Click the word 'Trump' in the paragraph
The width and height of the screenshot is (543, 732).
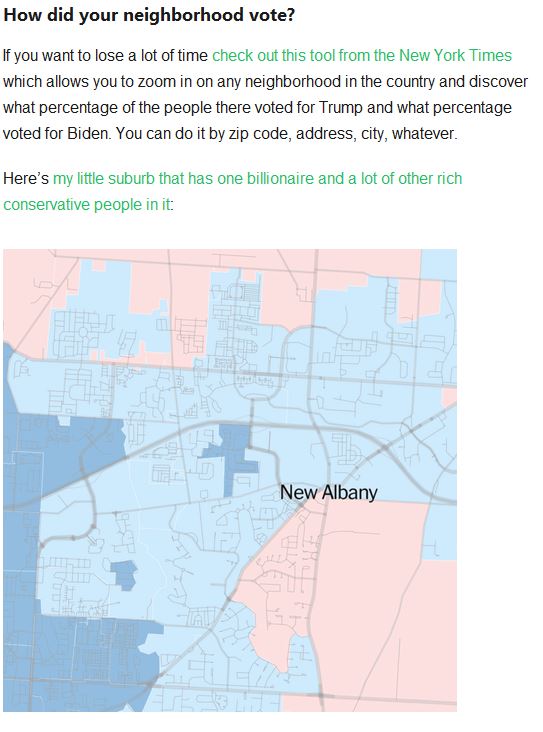tap(340, 107)
